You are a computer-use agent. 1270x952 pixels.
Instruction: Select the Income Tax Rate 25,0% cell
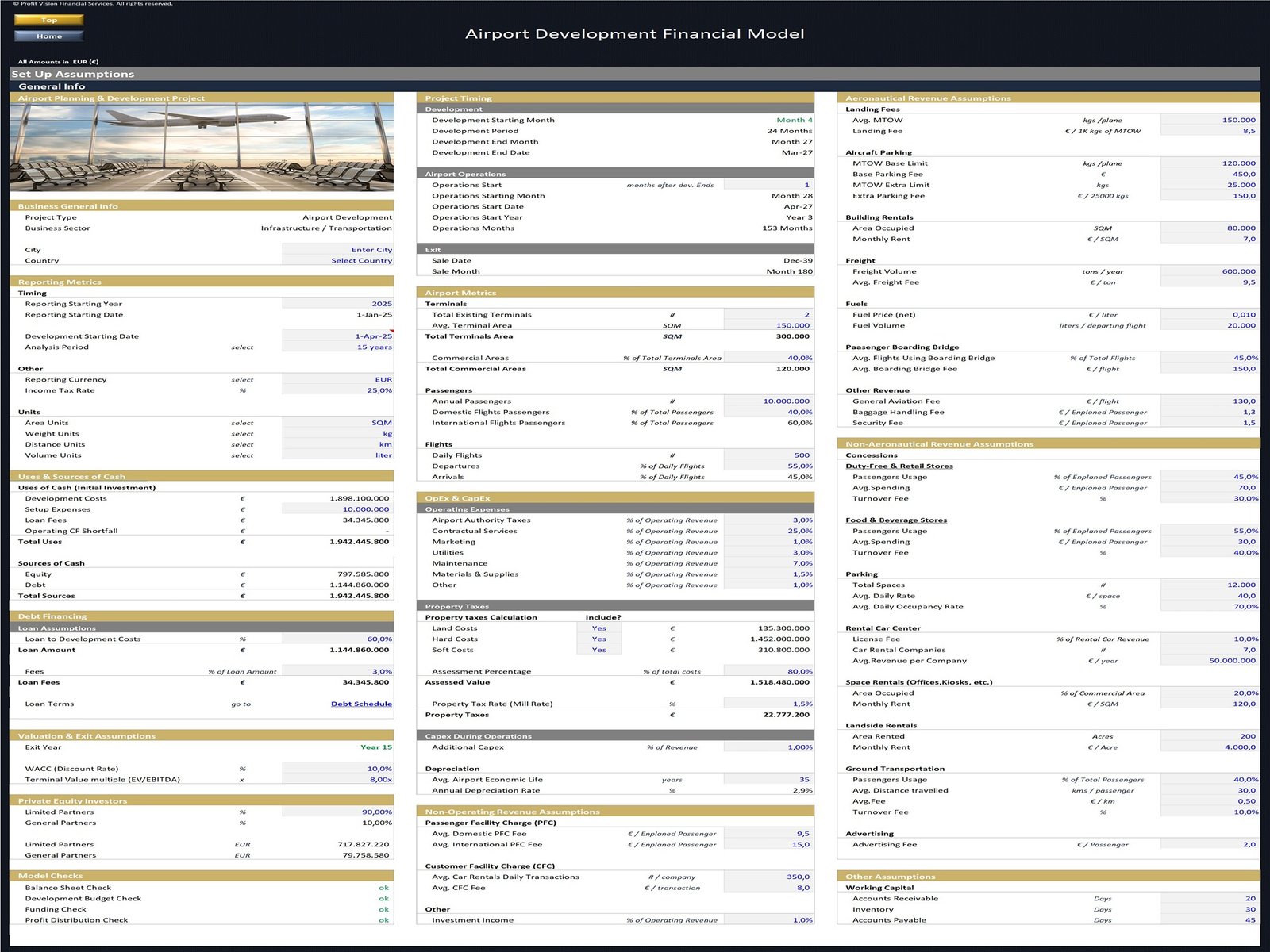point(337,390)
